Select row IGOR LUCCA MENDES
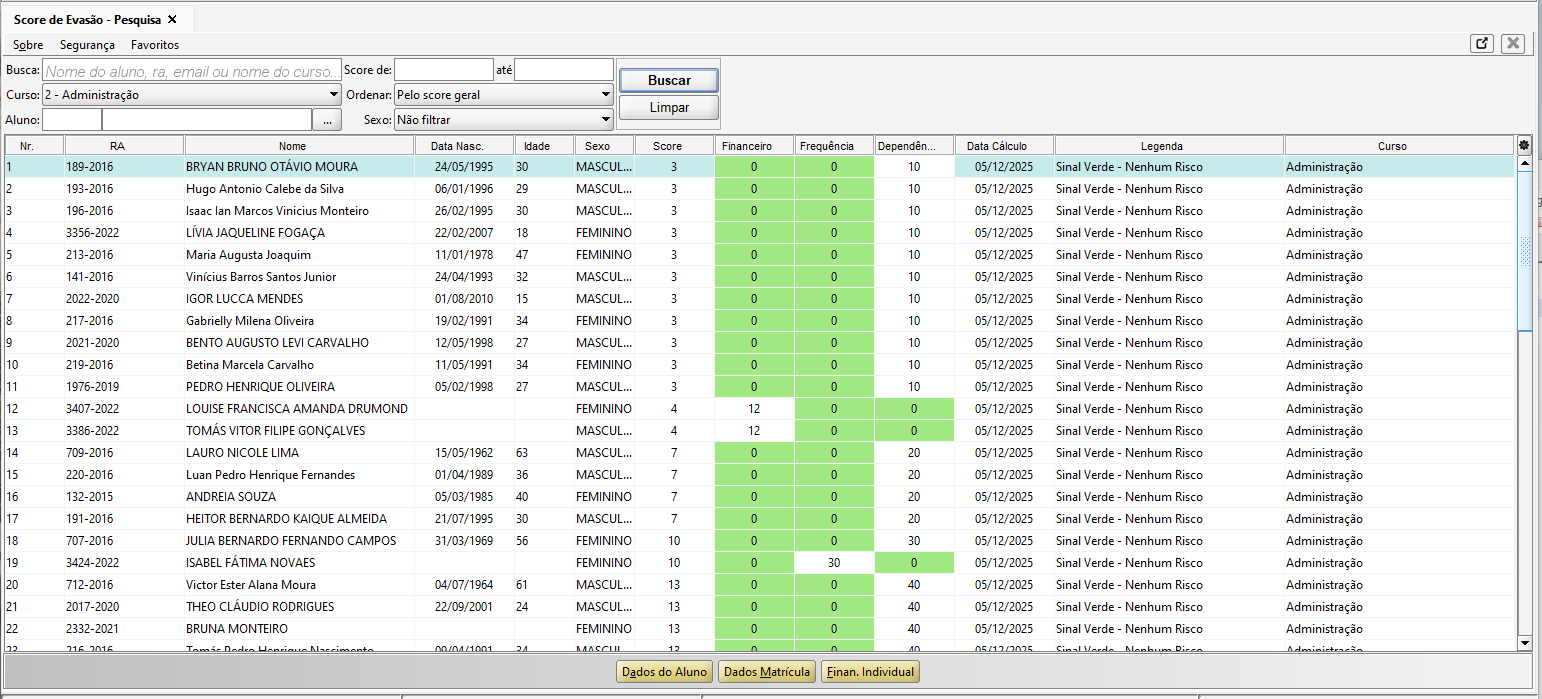The image size is (1542, 699). (760, 299)
